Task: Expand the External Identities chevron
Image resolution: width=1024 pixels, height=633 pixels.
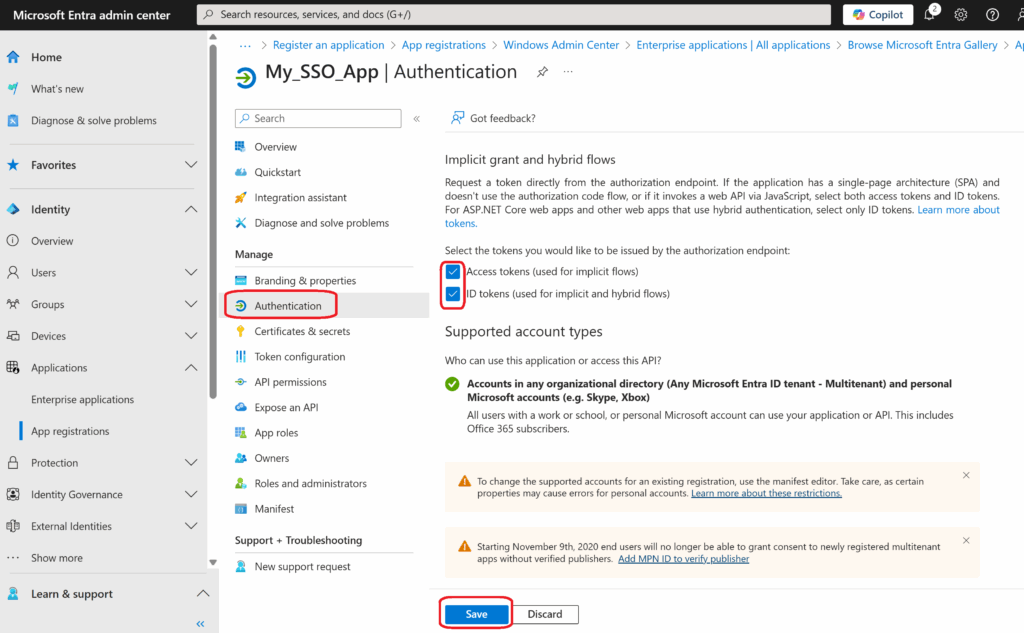Action: [x=190, y=526]
